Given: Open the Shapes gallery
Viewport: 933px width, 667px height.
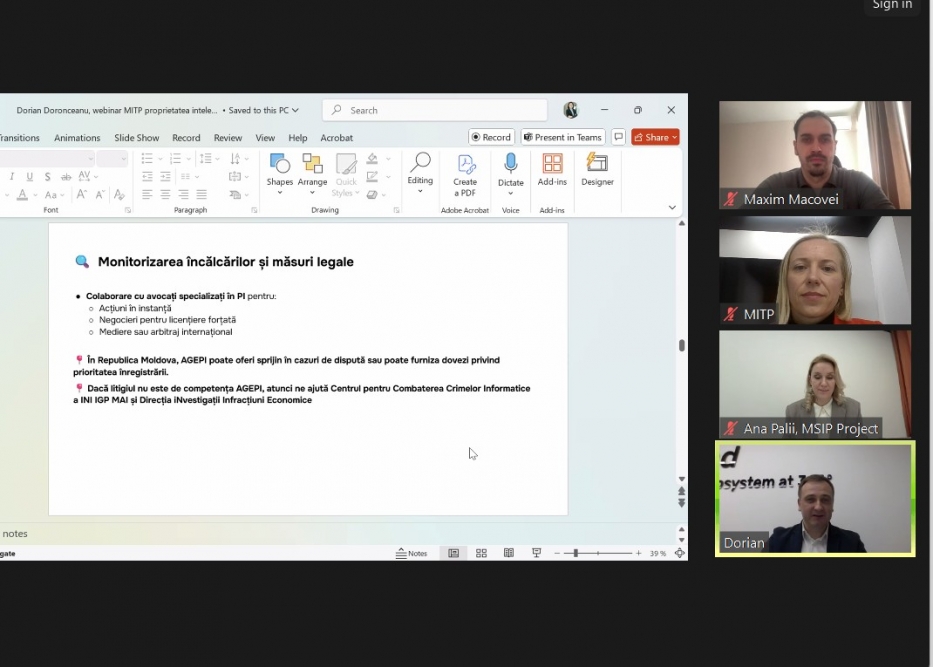Looking at the screenshot, I should [280, 170].
